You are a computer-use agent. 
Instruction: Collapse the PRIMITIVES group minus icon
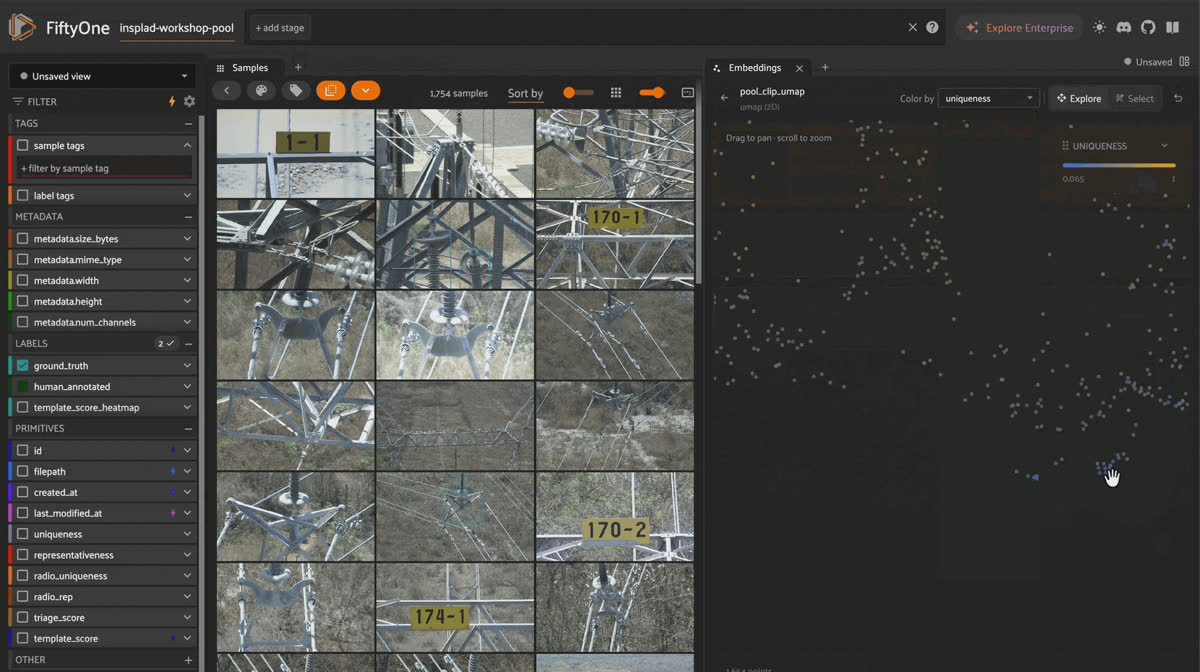[x=188, y=428]
